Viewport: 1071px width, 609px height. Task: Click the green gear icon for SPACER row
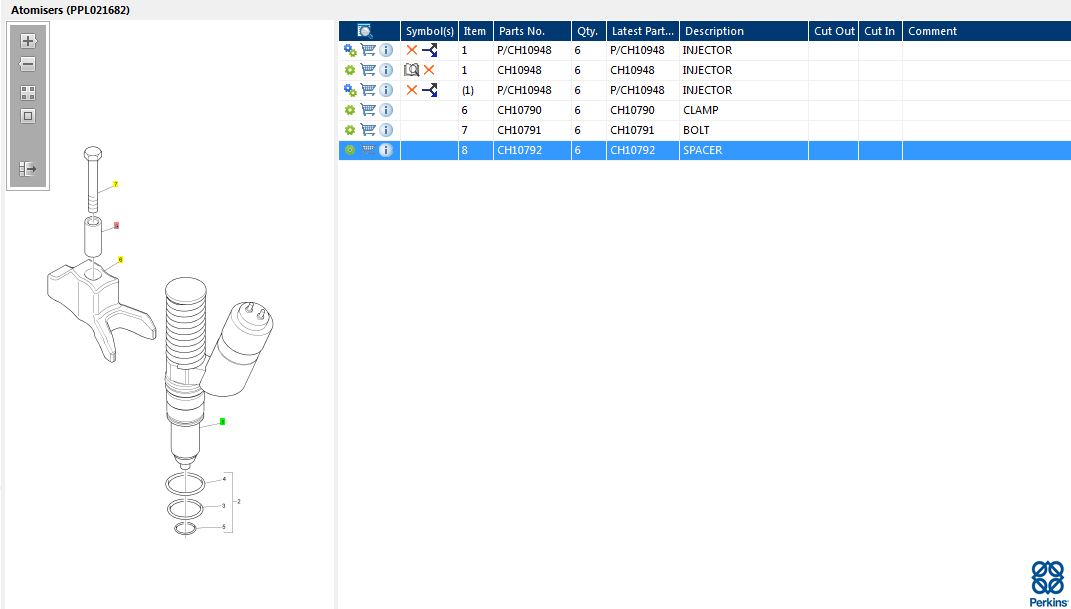pyautogui.click(x=350, y=150)
